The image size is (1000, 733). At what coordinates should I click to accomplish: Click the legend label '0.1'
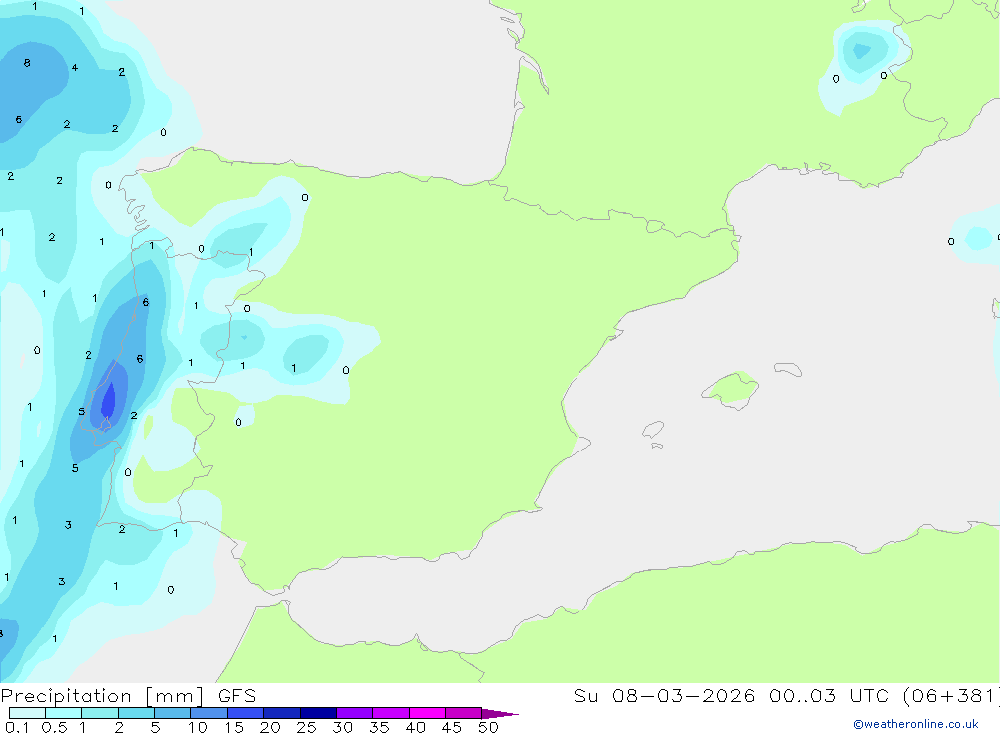(x=17, y=727)
